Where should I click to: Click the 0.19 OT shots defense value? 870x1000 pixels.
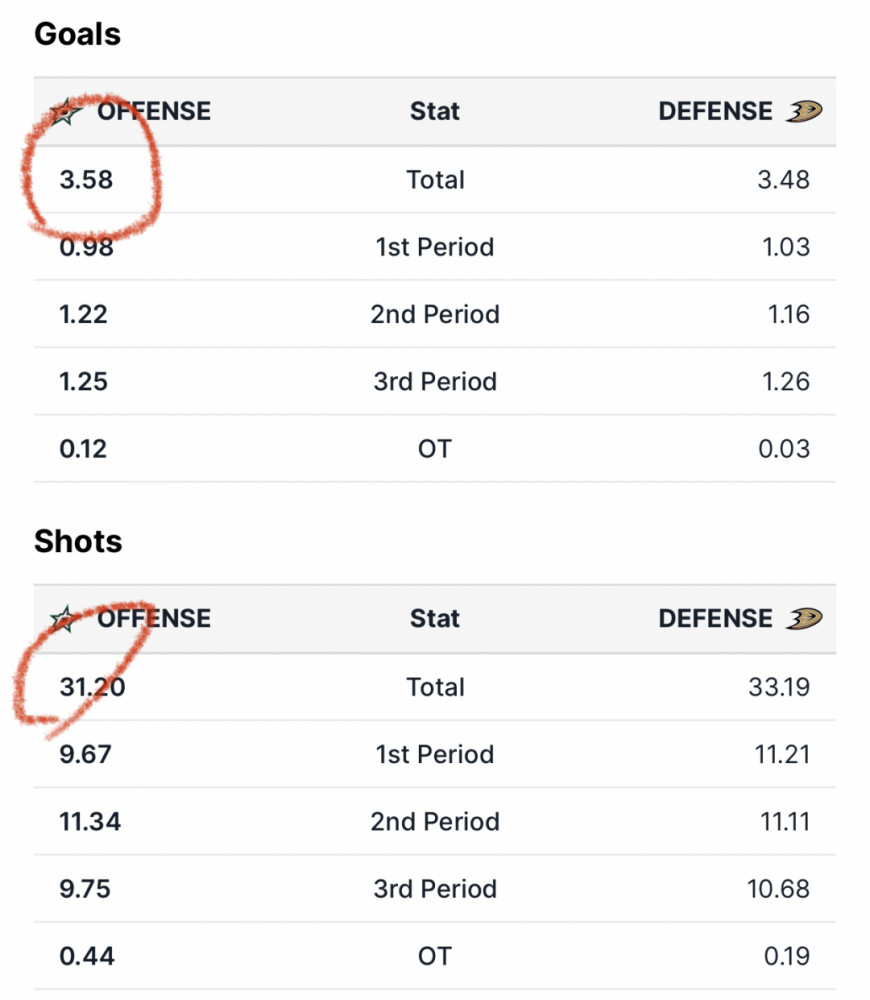pos(786,956)
